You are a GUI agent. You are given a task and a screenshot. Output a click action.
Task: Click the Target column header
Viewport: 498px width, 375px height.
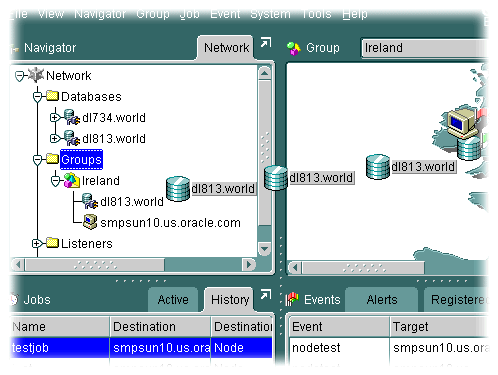coord(439,327)
